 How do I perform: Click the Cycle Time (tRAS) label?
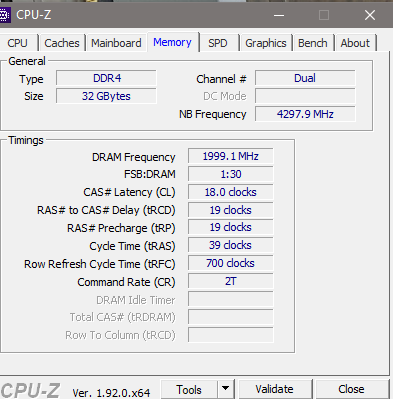pos(132,246)
